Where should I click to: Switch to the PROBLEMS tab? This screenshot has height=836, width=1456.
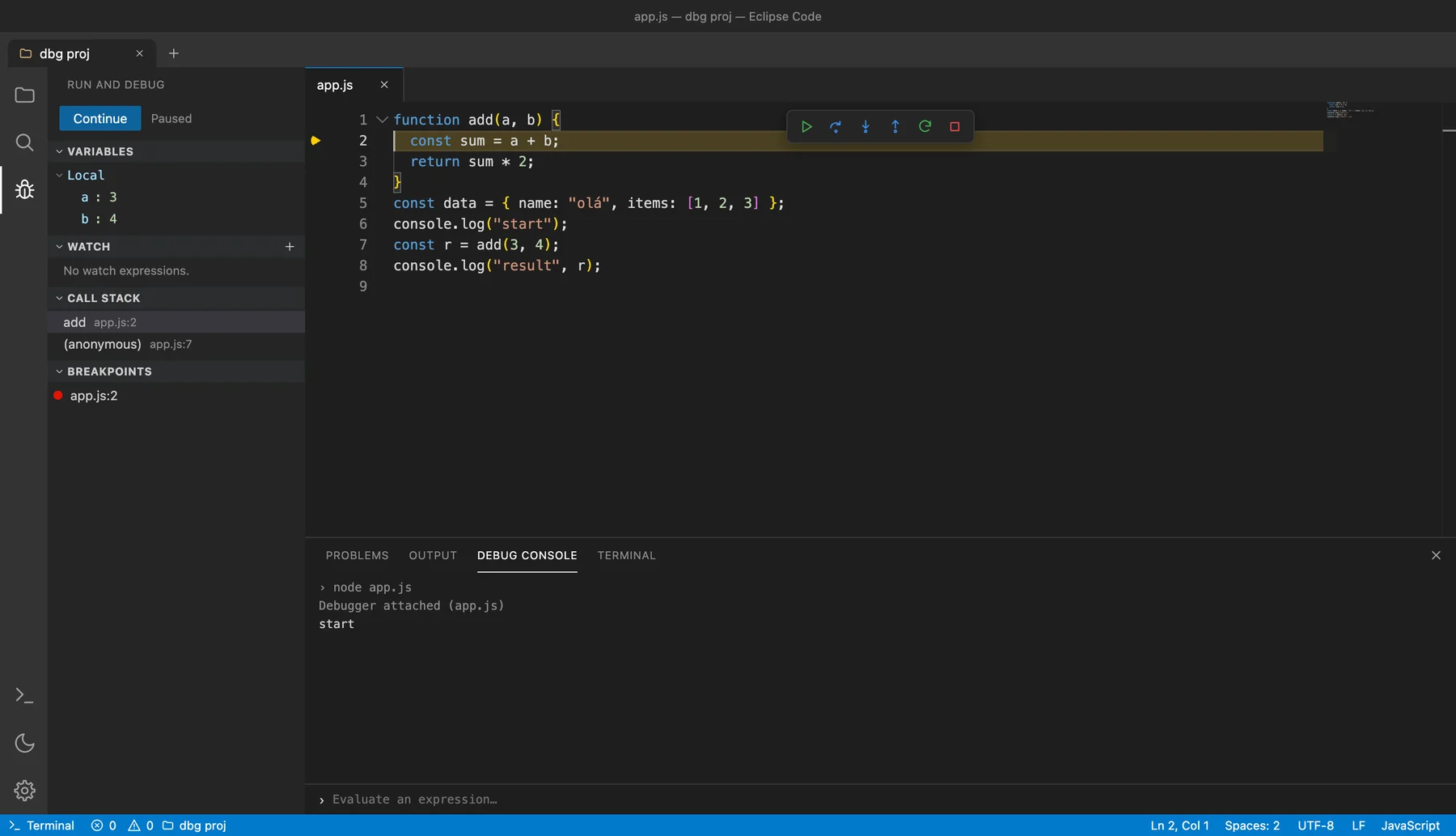coord(357,555)
